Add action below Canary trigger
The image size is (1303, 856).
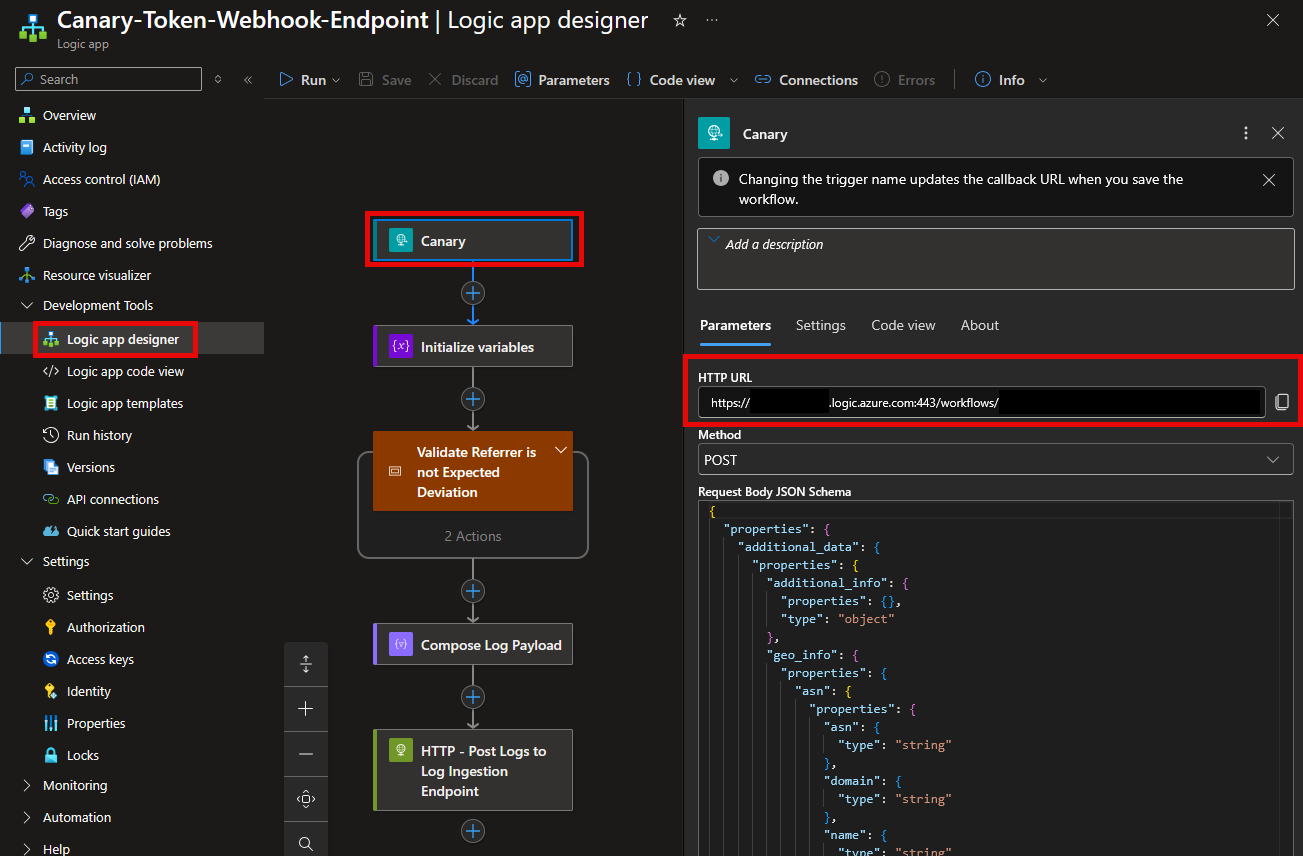tap(473, 293)
